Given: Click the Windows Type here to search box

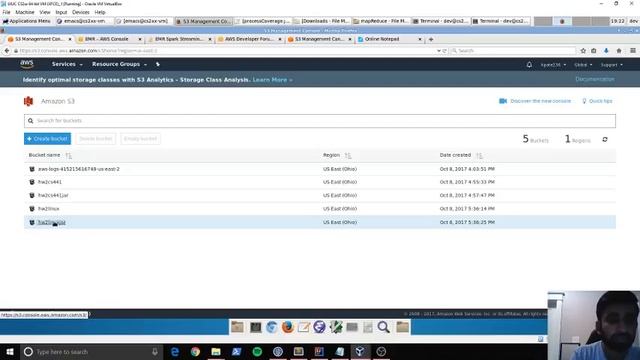Looking at the screenshot, I should pos(92,351).
